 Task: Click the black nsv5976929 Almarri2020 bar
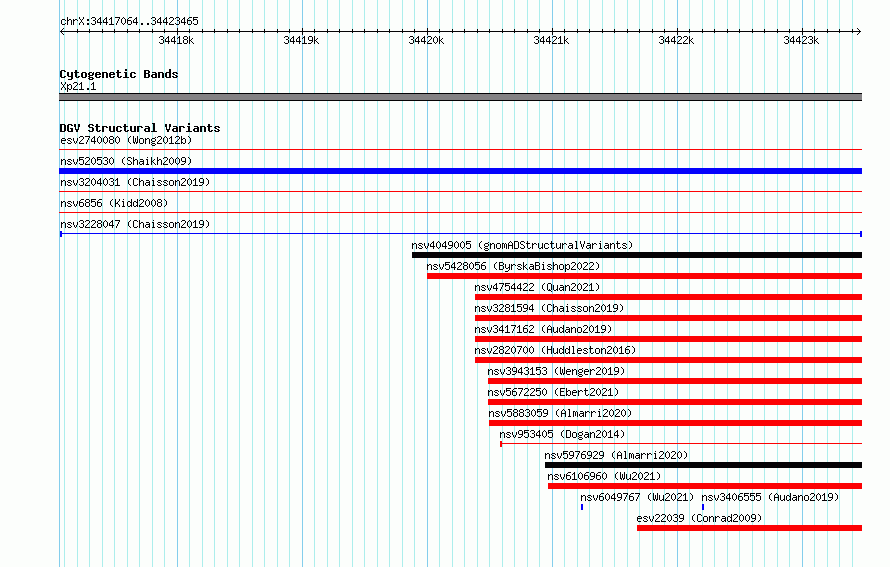703,465
